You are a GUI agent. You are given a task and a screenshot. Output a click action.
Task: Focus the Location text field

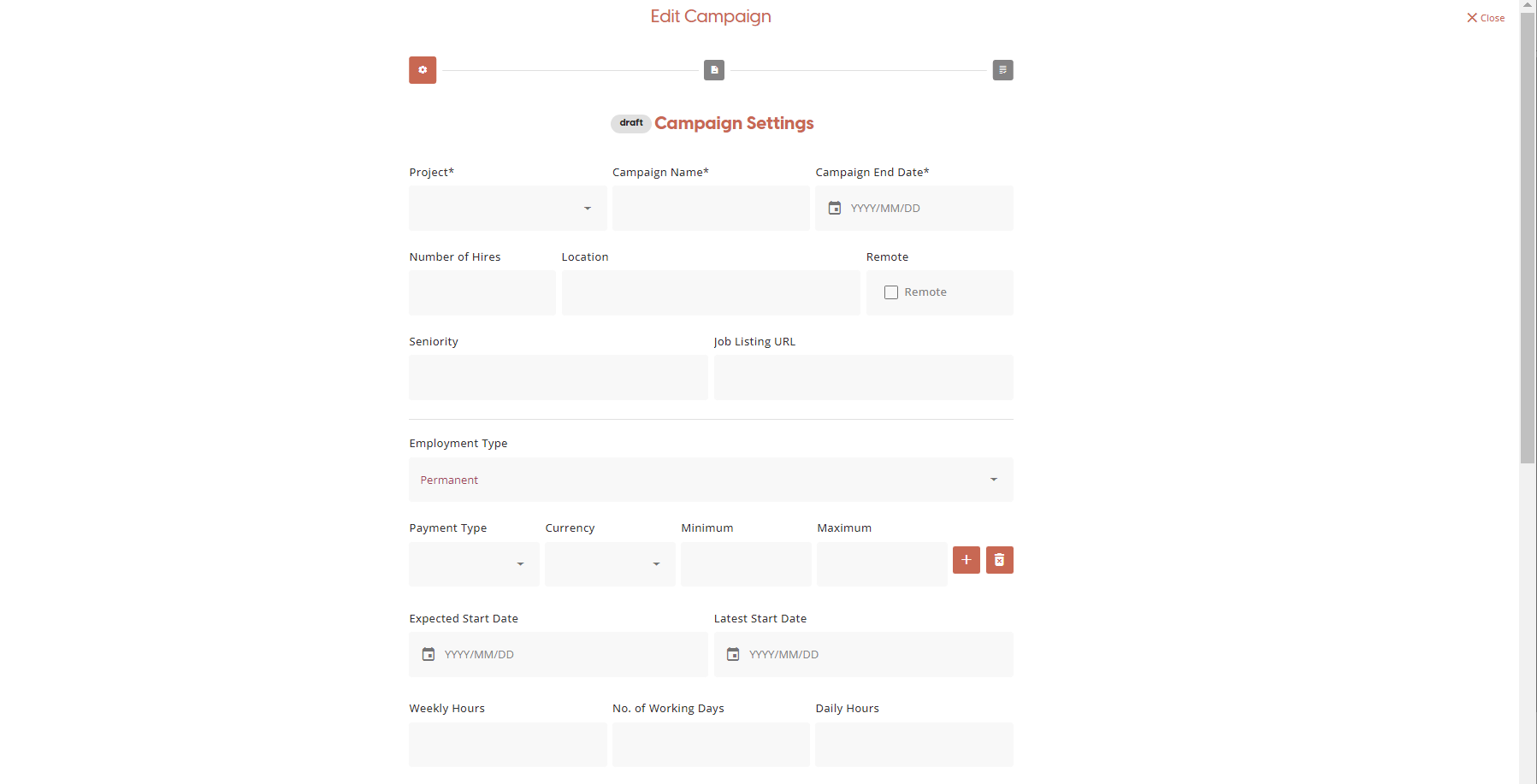[710, 293]
